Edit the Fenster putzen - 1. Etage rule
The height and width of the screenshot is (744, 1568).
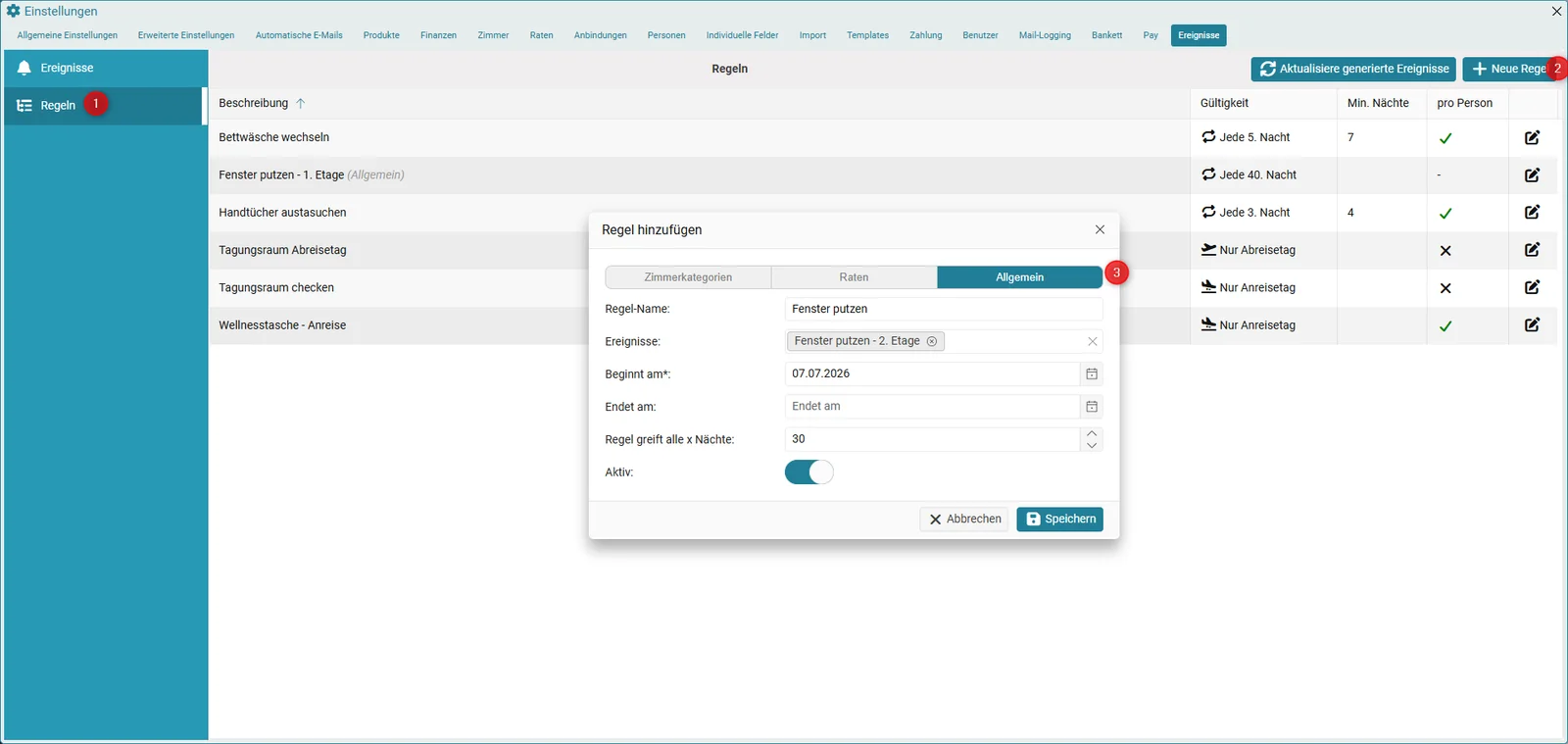(1532, 174)
